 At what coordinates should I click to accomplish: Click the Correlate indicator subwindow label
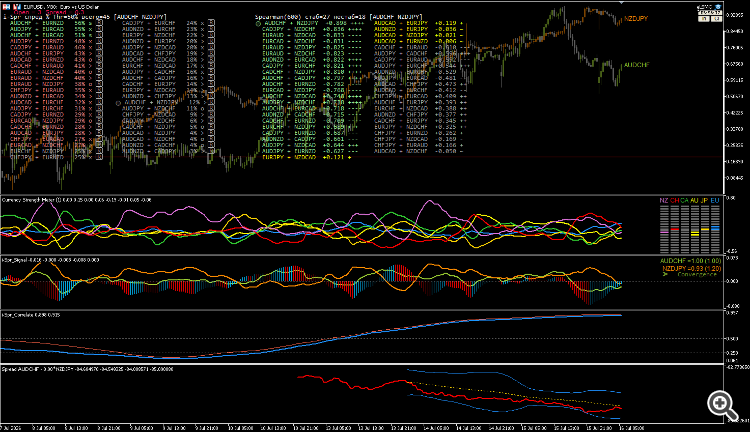[x=31, y=315]
